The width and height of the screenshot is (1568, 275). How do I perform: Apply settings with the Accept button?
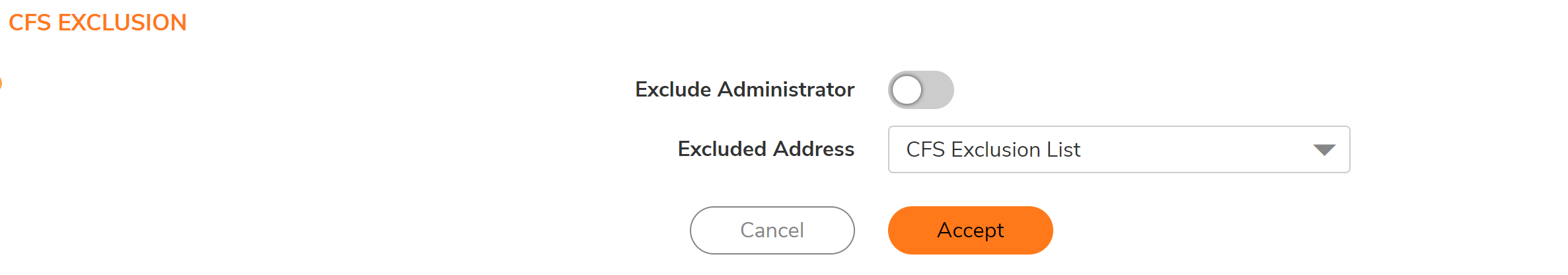[970, 230]
